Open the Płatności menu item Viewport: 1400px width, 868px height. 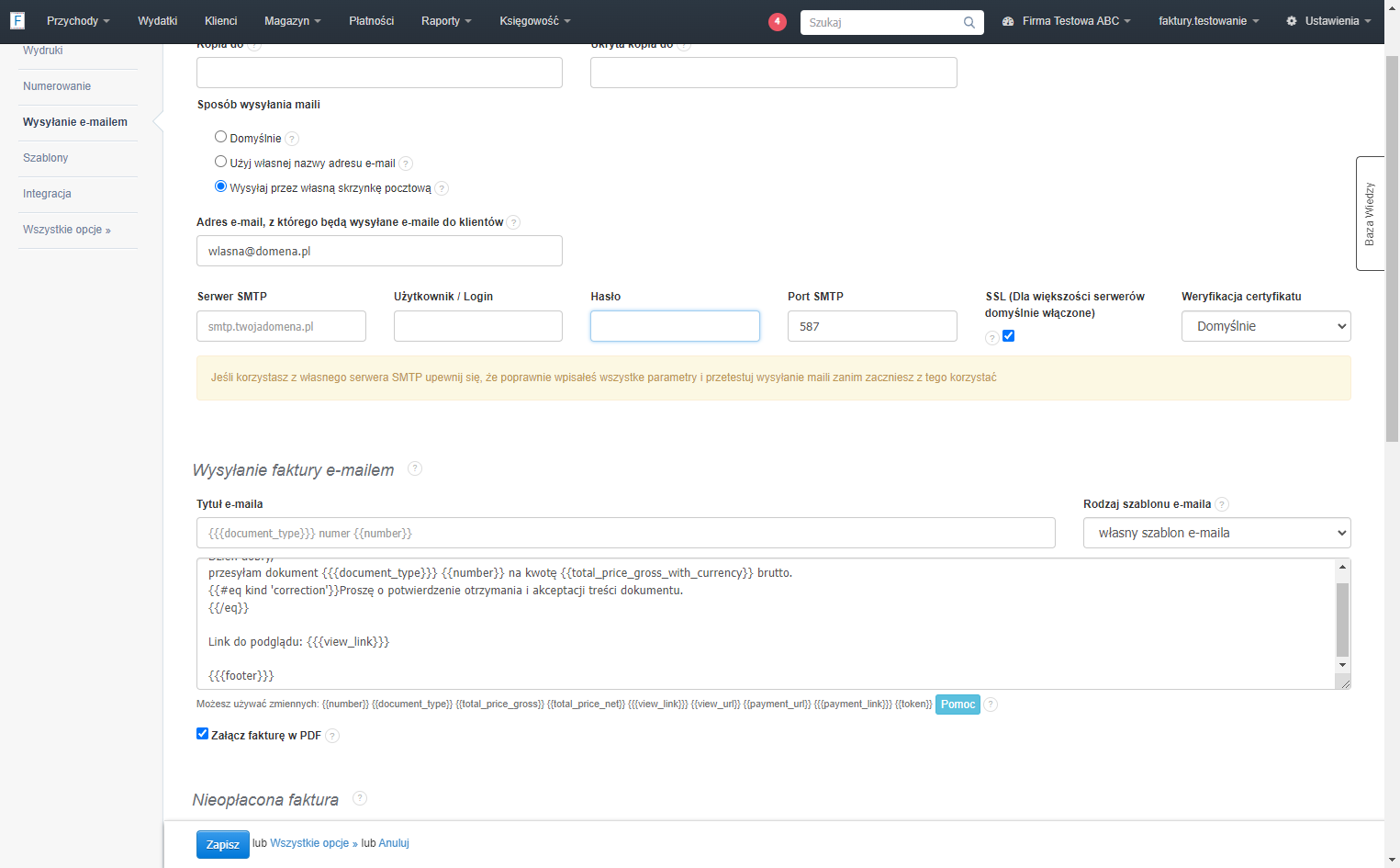[372, 21]
